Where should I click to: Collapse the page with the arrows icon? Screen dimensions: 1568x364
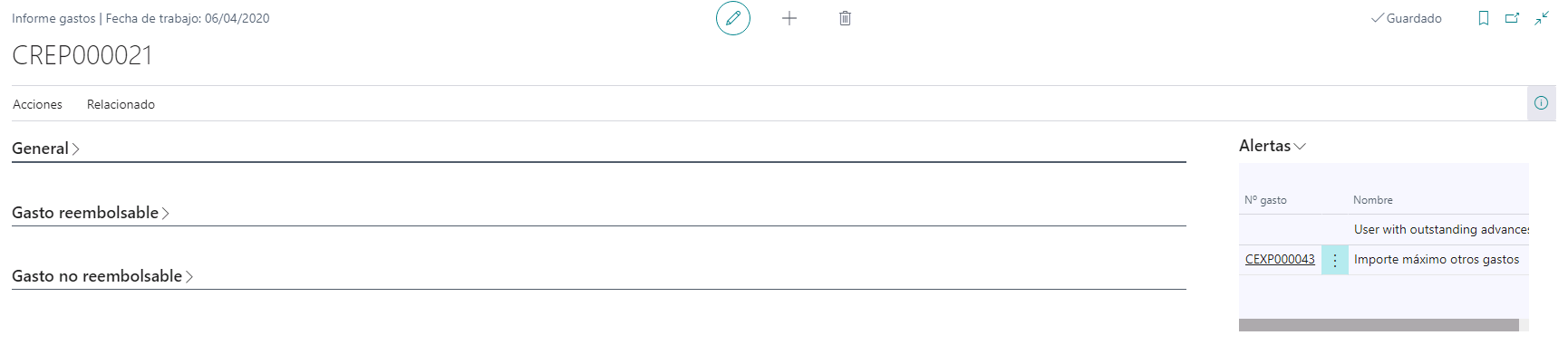tap(1542, 18)
